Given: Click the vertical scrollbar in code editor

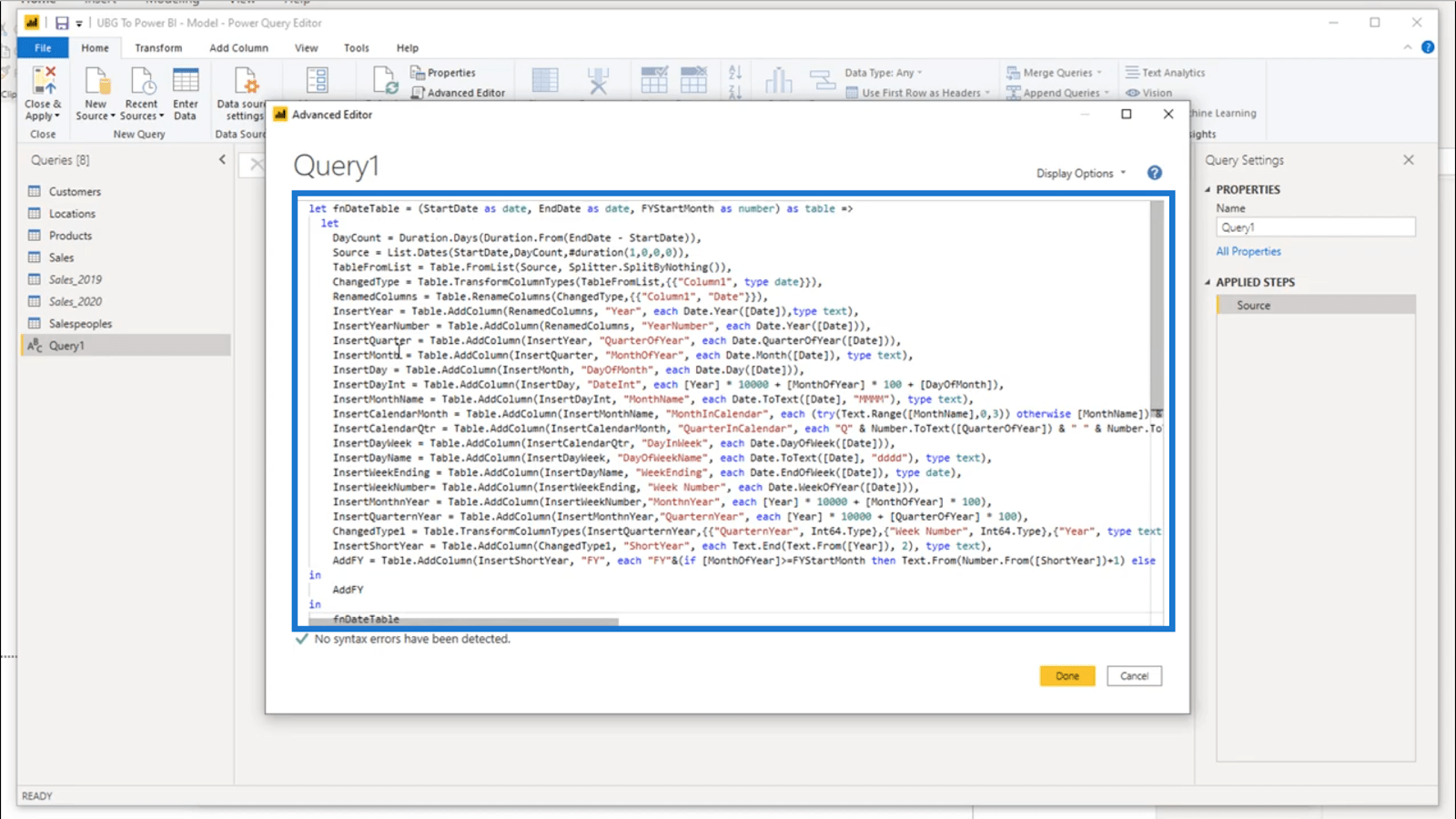Looking at the screenshot, I should tap(1157, 307).
